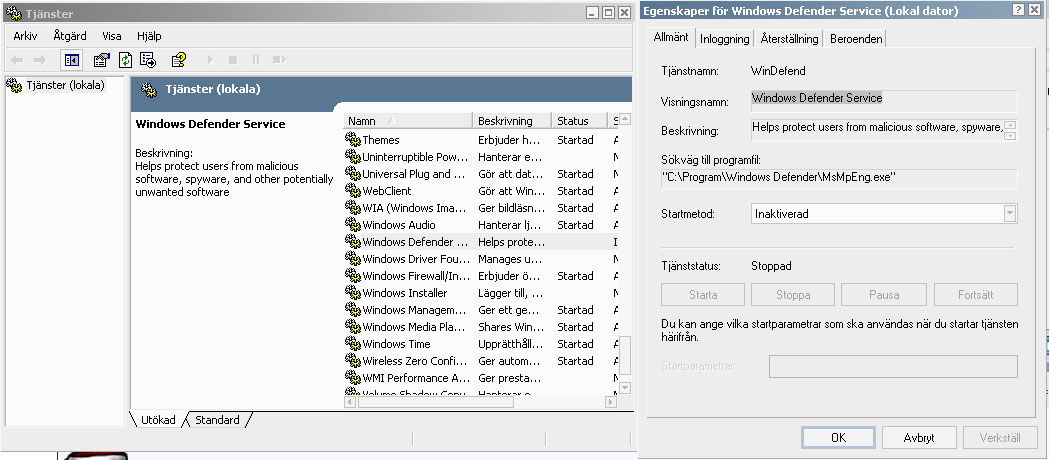
Task: Switch to the Beroenden tab
Action: point(856,39)
